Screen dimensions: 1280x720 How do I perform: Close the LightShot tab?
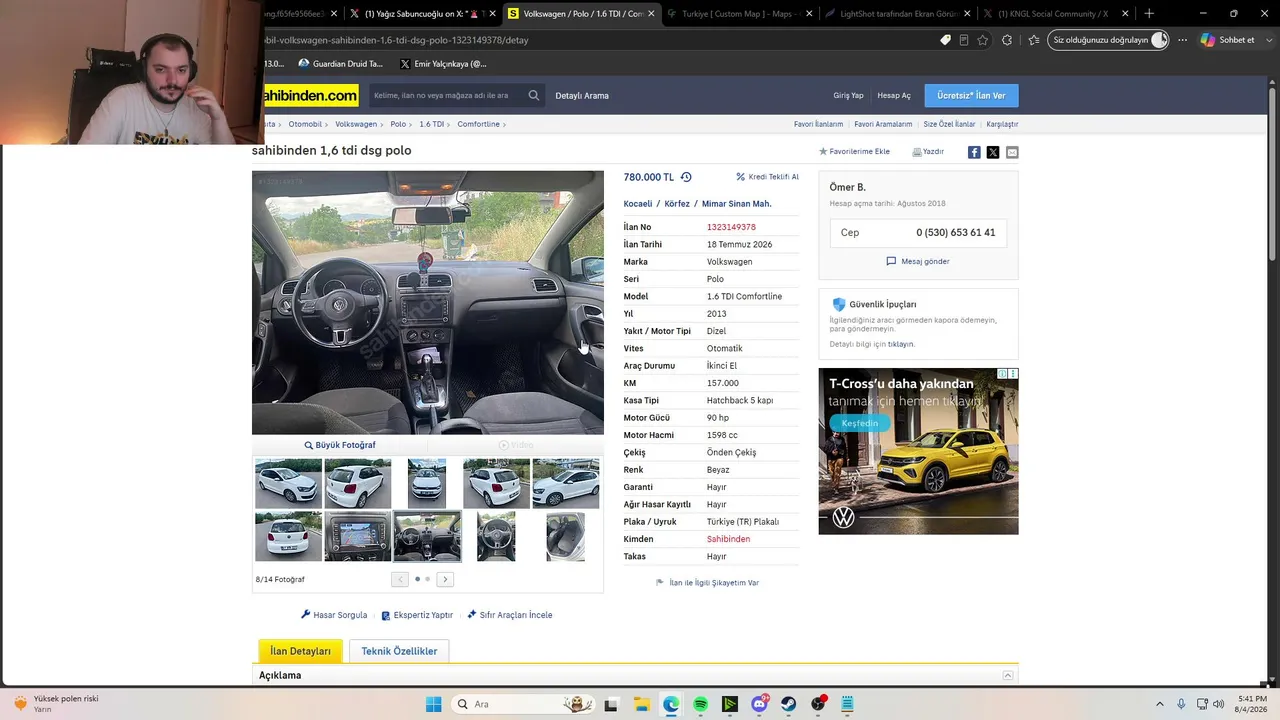pos(967,14)
